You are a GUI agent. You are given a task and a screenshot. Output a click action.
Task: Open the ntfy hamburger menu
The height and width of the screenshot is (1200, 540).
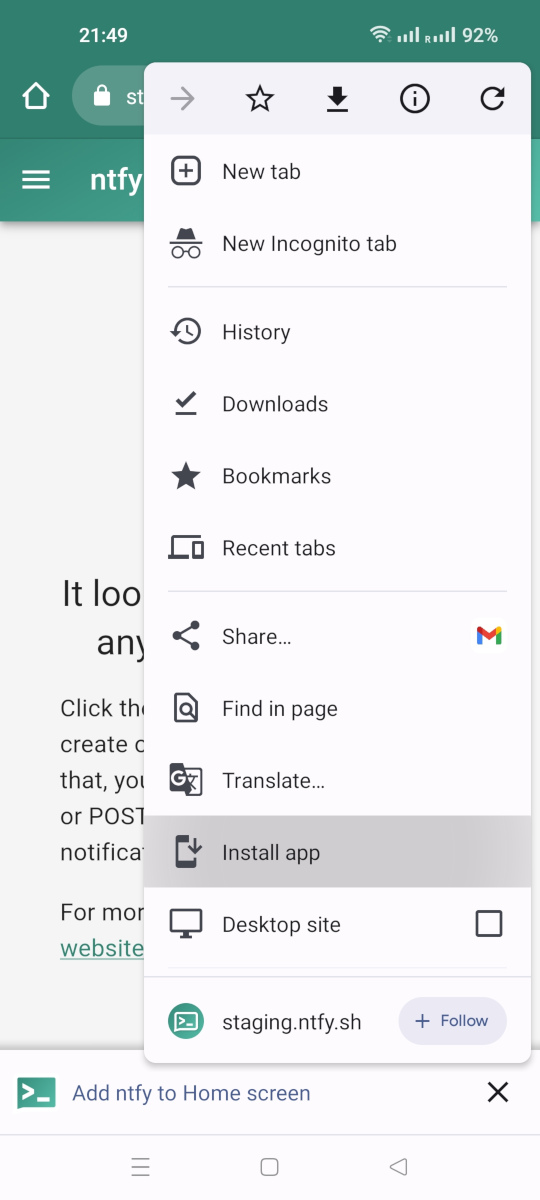[36, 180]
